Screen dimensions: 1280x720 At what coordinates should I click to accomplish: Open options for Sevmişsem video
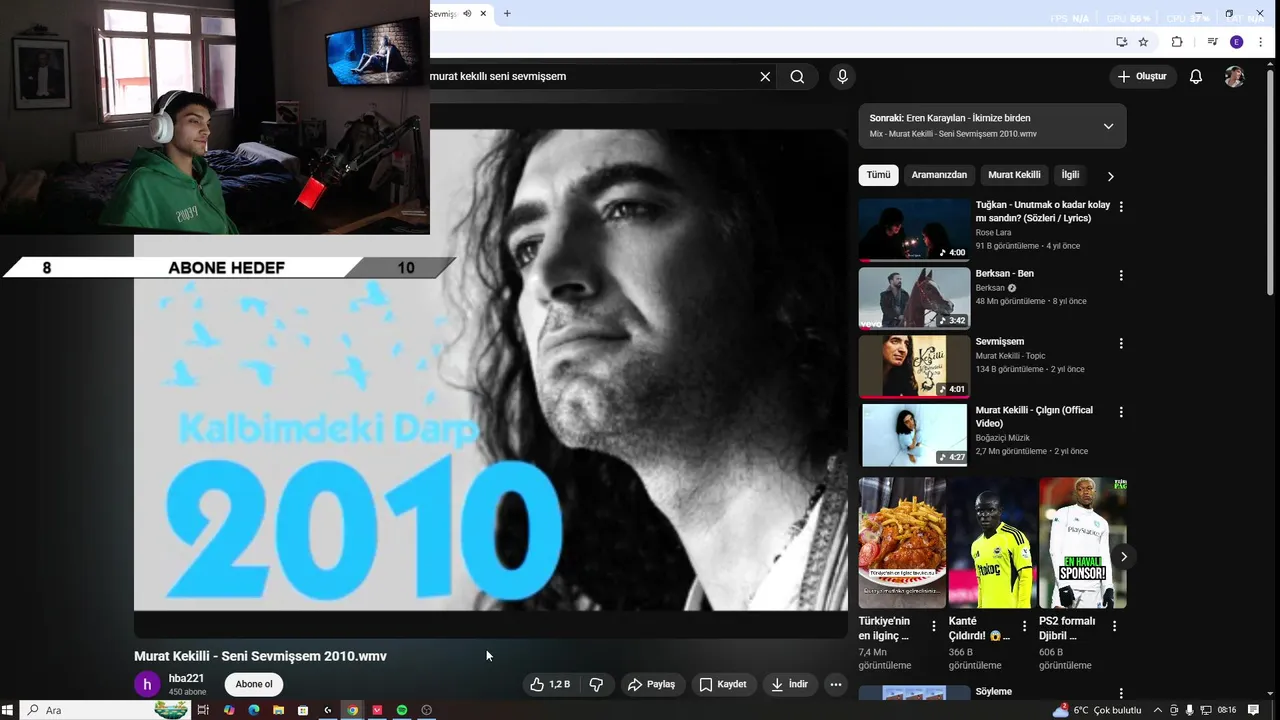pos(1121,343)
